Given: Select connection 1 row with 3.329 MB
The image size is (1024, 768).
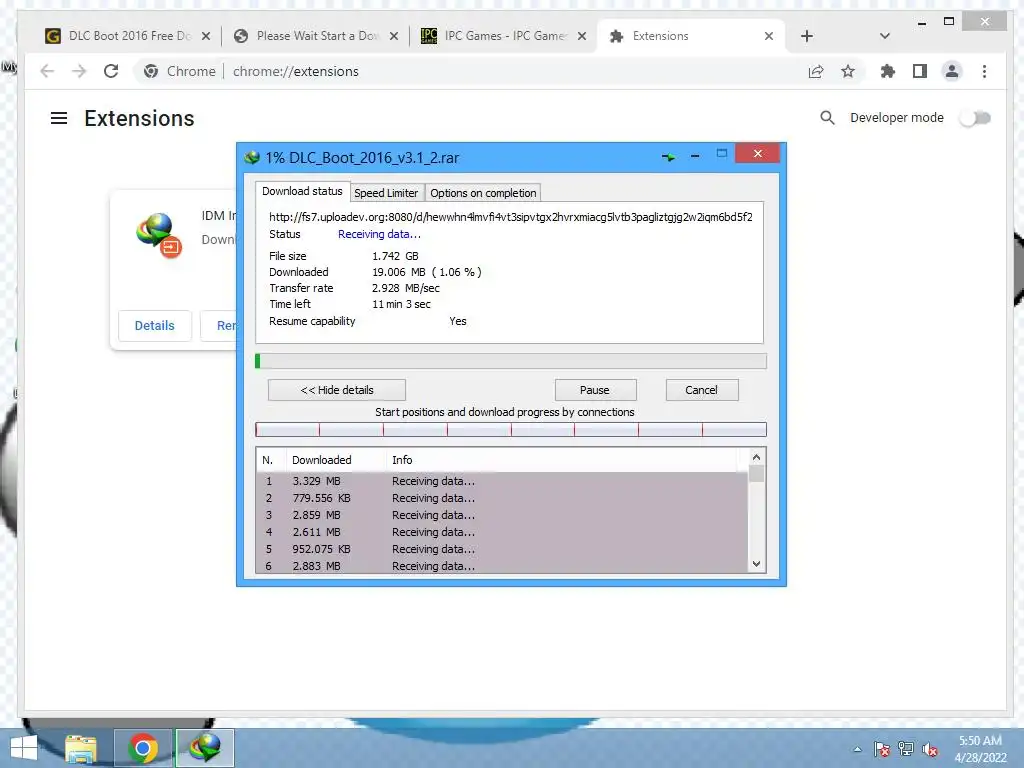Looking at the screenshot, I should 502,481.
